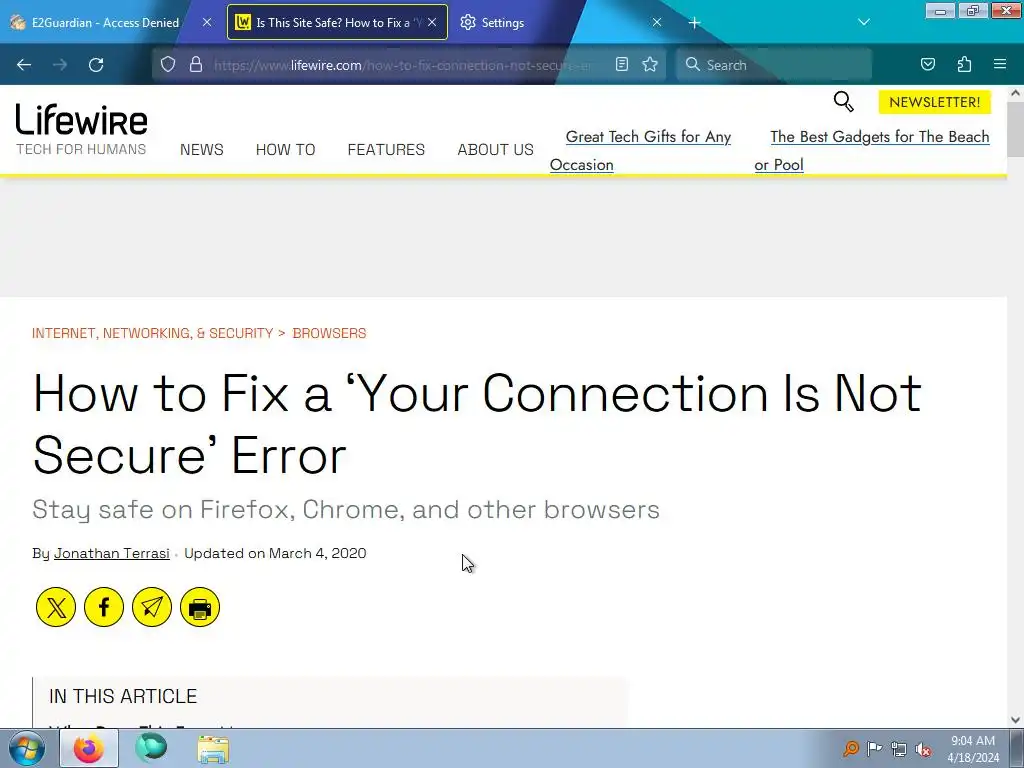Screen dimensions: 1024x768
Task: Open a new tab with plus button
Action: coord(695,23)
